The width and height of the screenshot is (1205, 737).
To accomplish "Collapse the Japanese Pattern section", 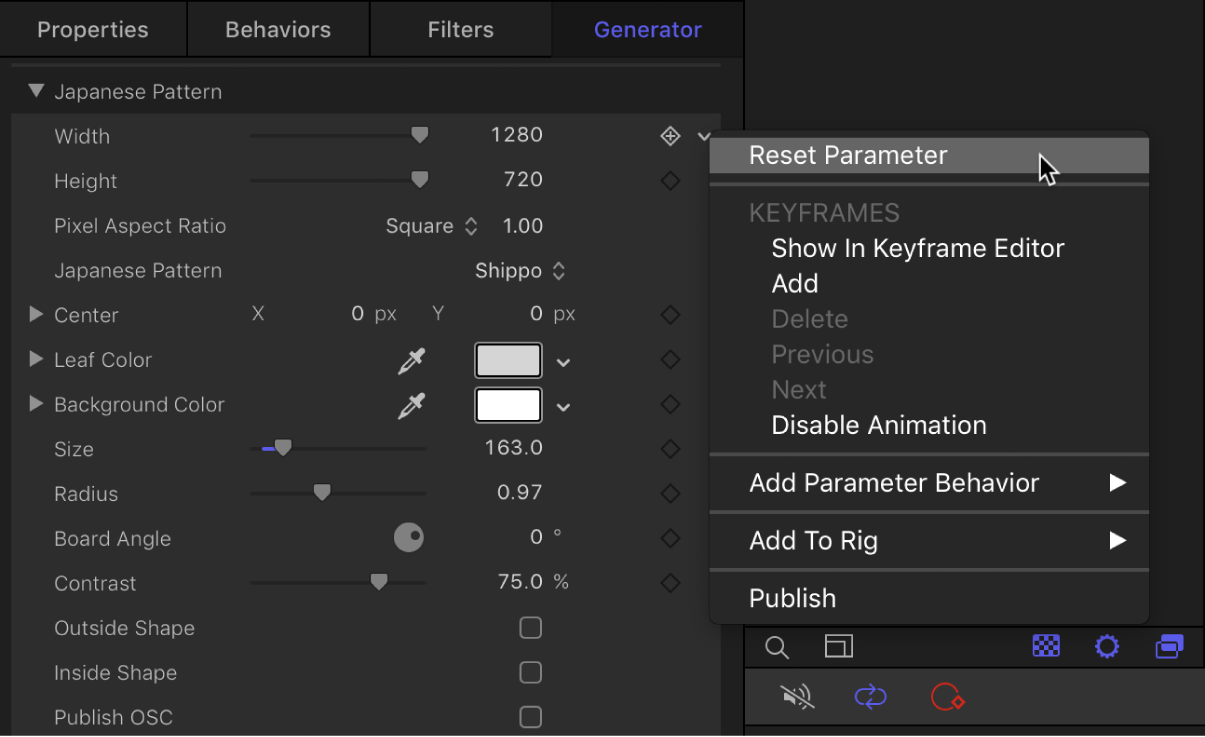I will 36,91.
